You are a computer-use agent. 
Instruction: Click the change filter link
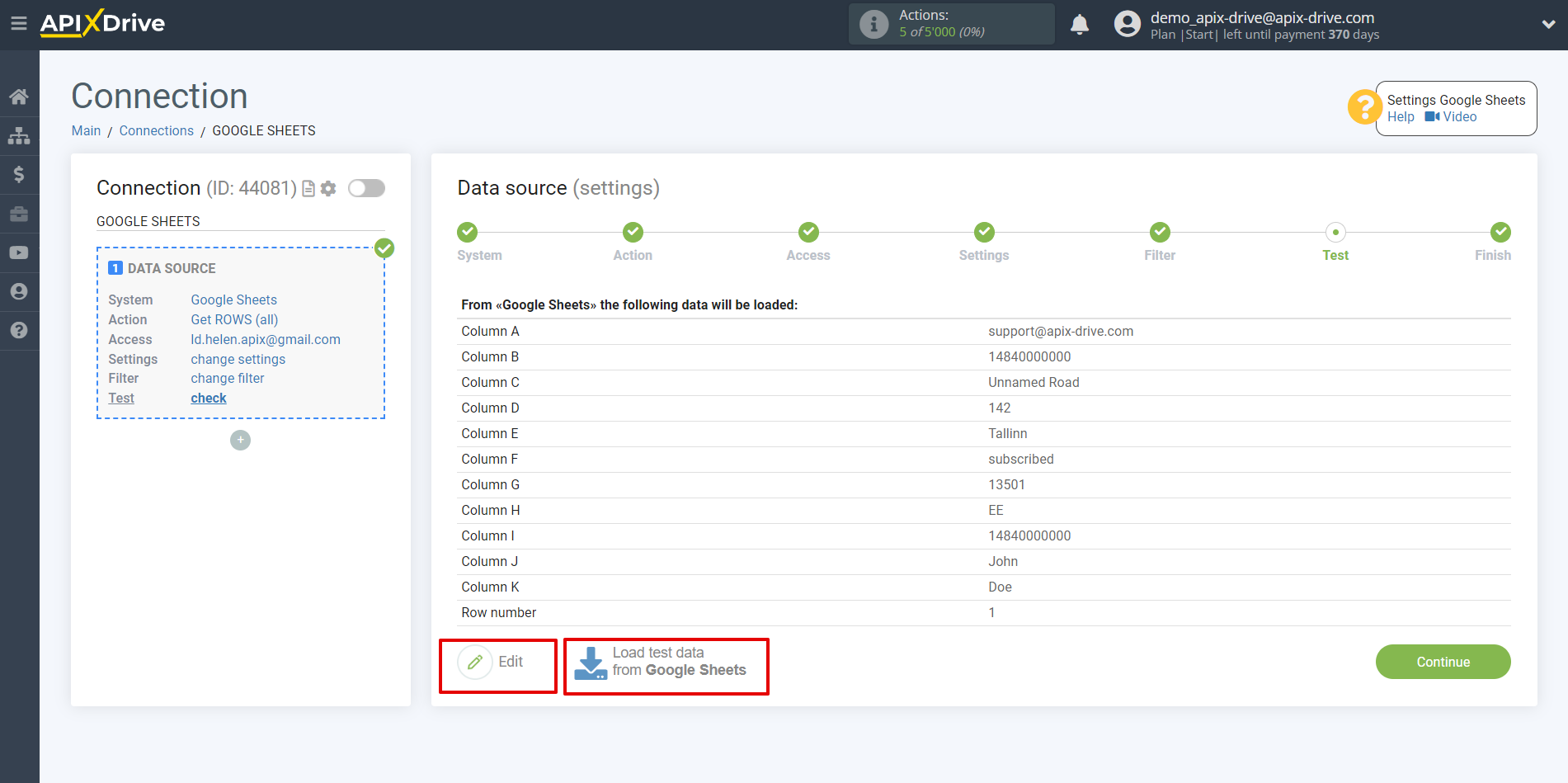[228, 379]
